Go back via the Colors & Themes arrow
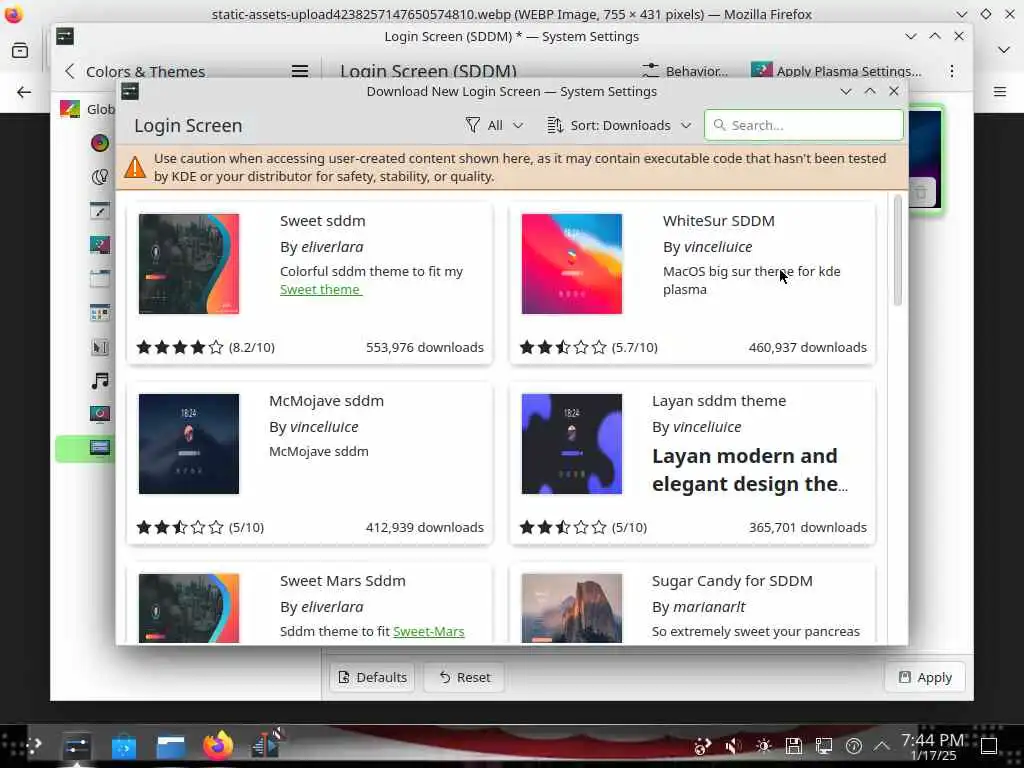Image resolution: width=1024 pixels, height=768 pixels. coord(70,71)
